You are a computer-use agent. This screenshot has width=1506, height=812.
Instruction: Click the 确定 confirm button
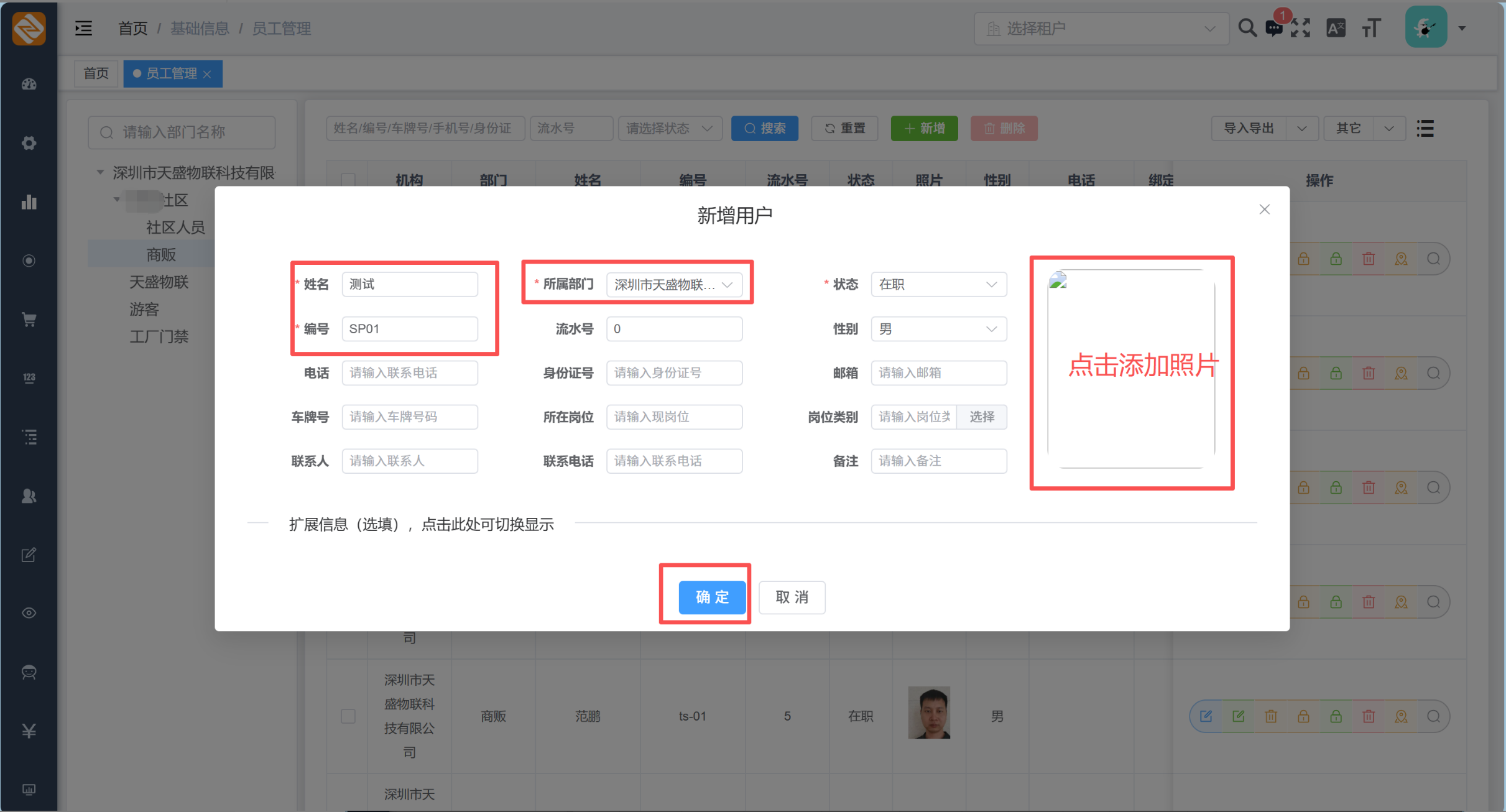[712, 597]
